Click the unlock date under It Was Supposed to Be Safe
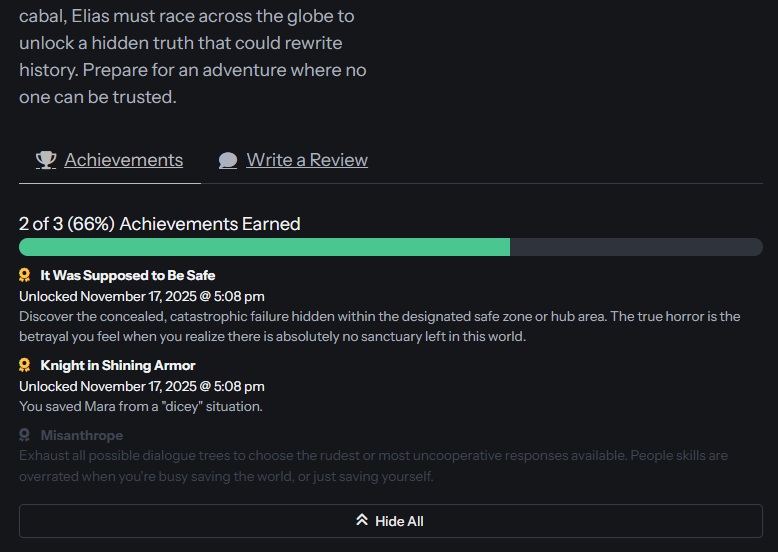This screenshot has height=552, width=778. 141,296
